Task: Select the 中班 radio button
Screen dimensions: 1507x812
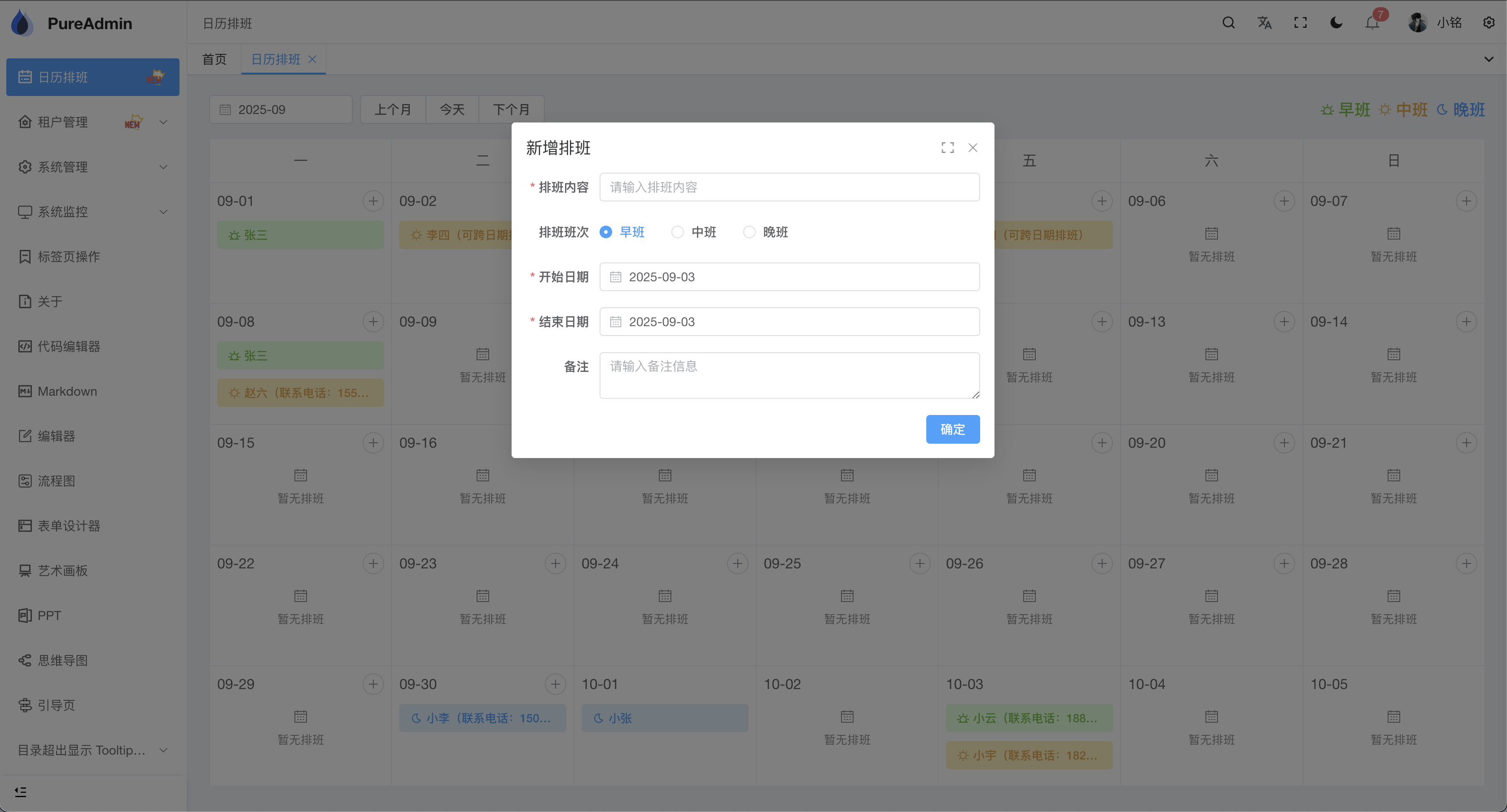Action: (677, 231)
